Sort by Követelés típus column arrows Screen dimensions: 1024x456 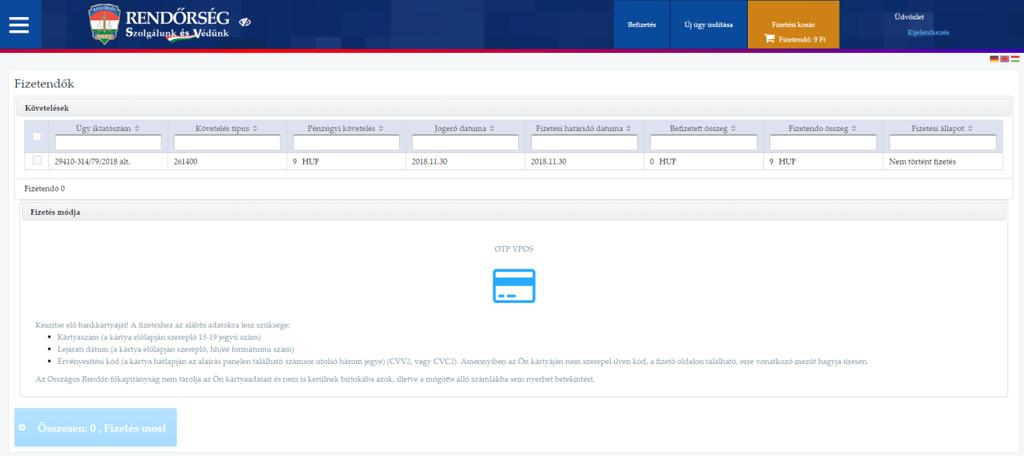point(255,129)
